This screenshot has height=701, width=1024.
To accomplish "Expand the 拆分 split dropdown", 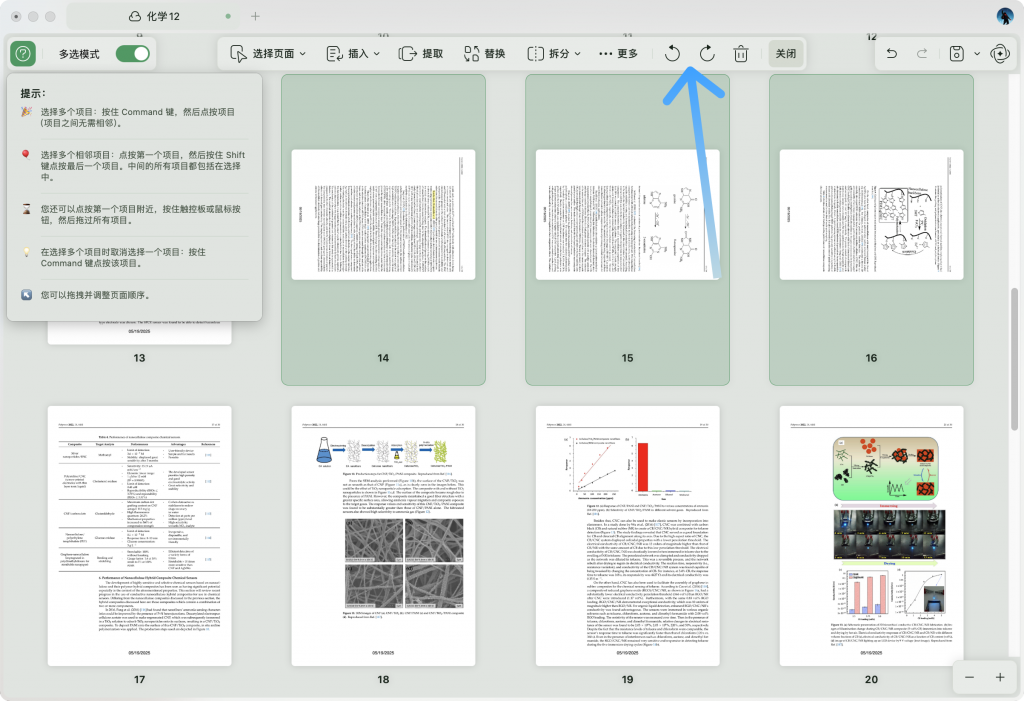I will click(554, 54).
